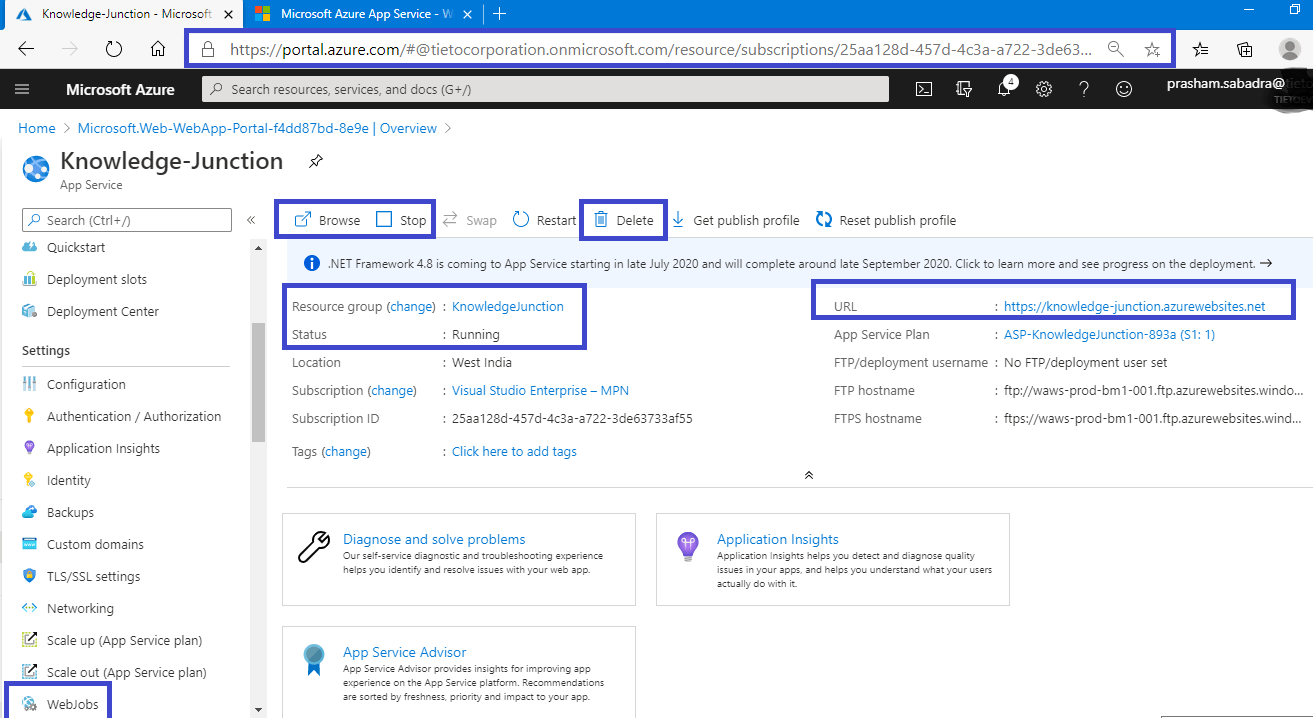Open browser profile avatar

point(1290,49)
